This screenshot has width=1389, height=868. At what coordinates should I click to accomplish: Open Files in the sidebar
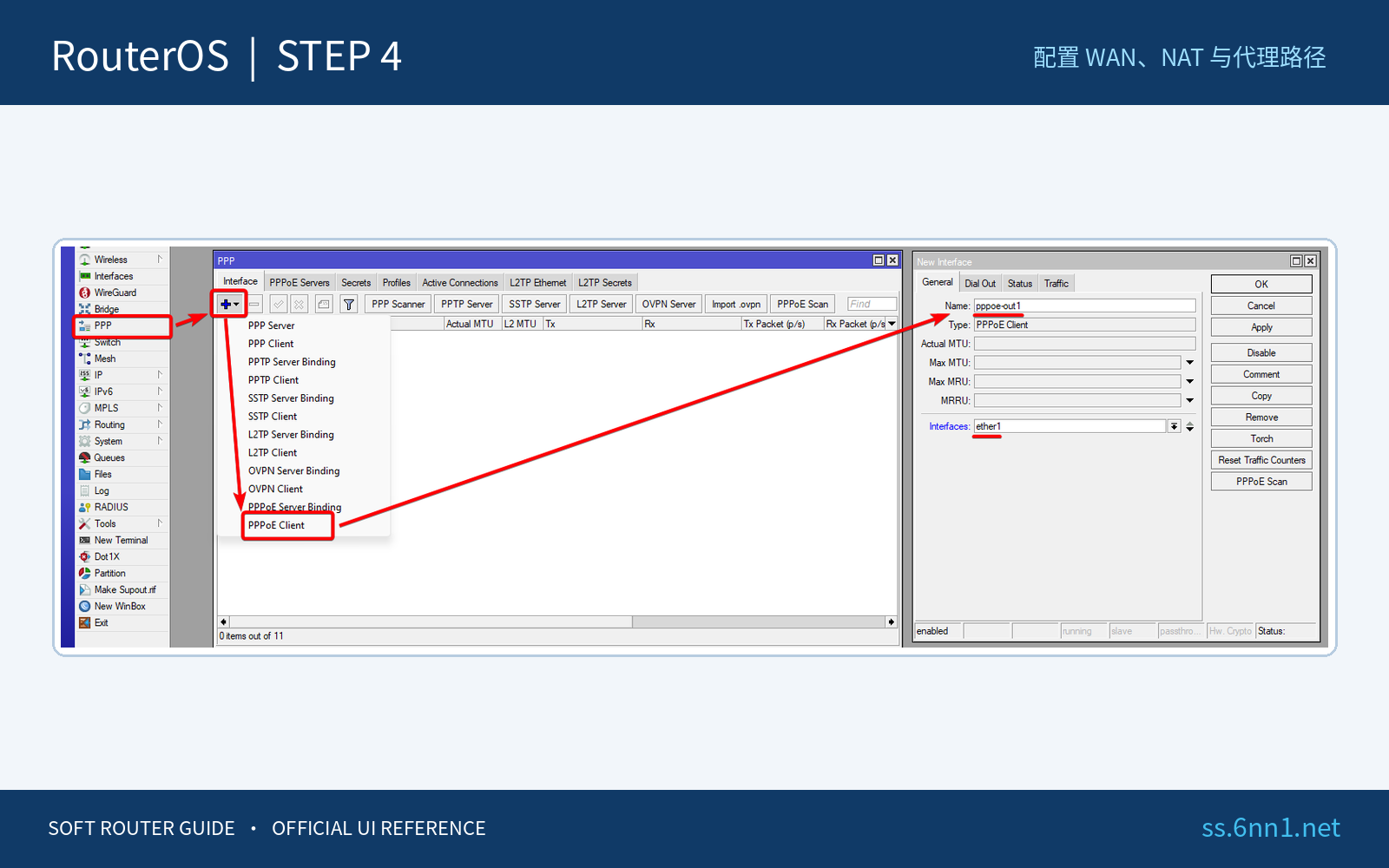point(122,474)
